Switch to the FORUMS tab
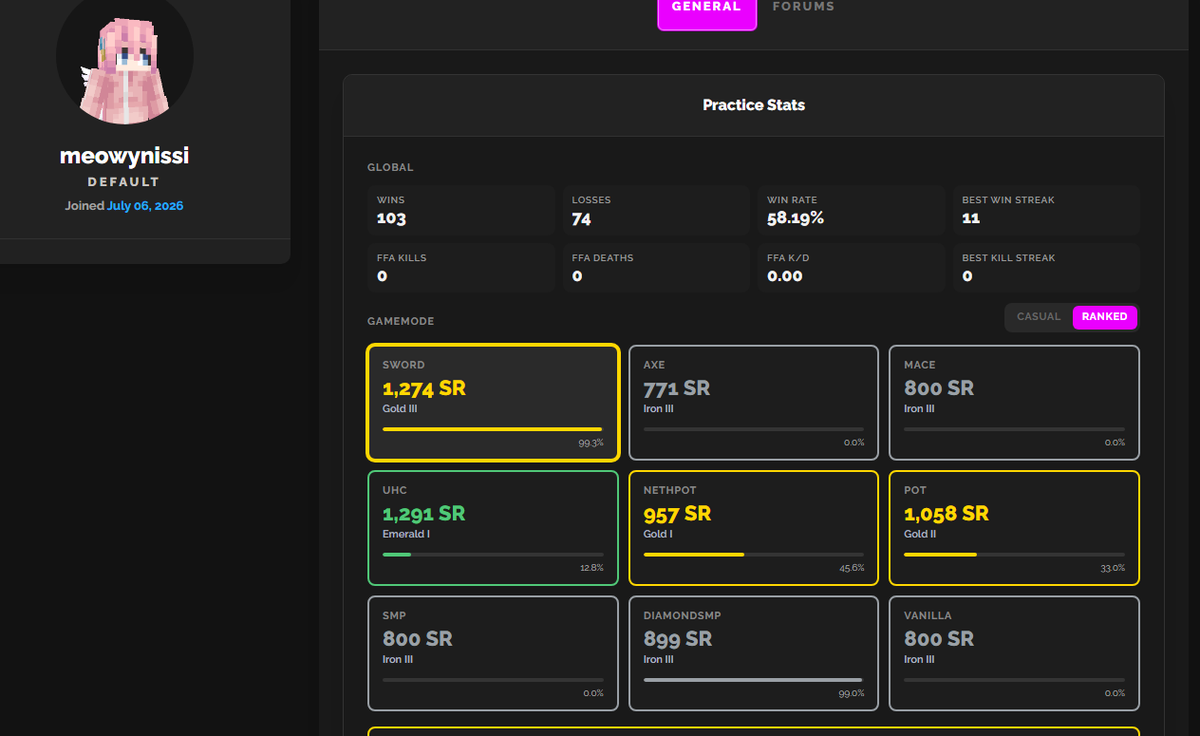This screenshot has height=736, width=1200. [803, 7]
